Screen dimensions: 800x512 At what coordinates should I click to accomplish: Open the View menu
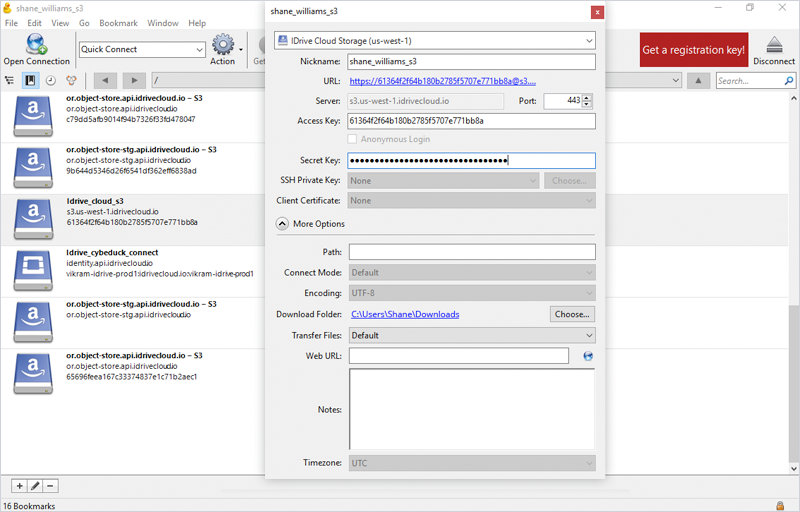[60, 23]
